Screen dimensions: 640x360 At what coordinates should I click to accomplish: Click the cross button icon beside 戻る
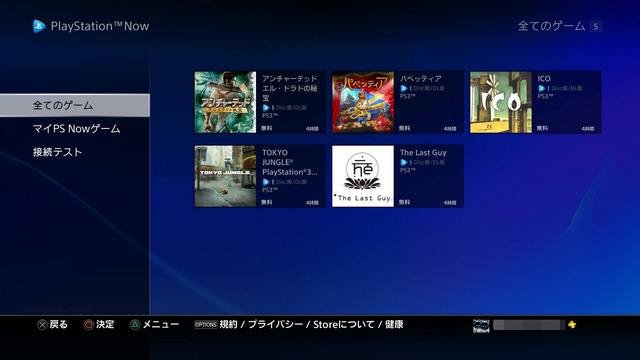coord(42,325)
